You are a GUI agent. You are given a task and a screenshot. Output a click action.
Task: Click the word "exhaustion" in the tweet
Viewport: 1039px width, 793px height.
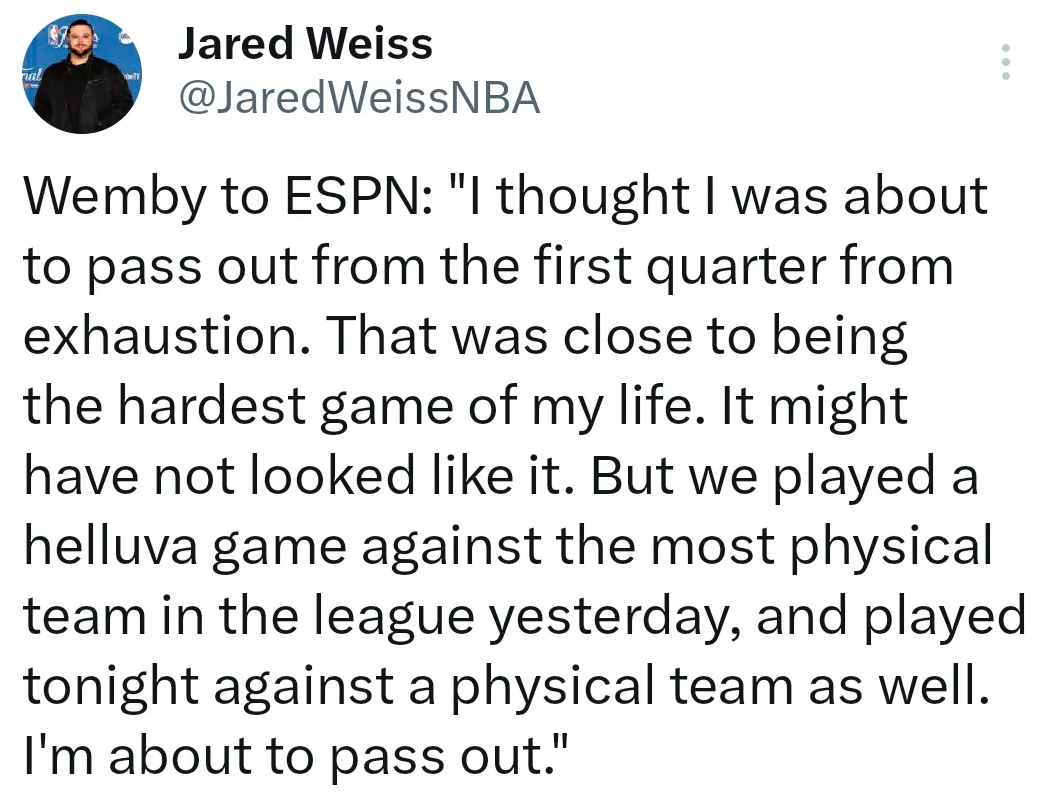tap(161, 337)
